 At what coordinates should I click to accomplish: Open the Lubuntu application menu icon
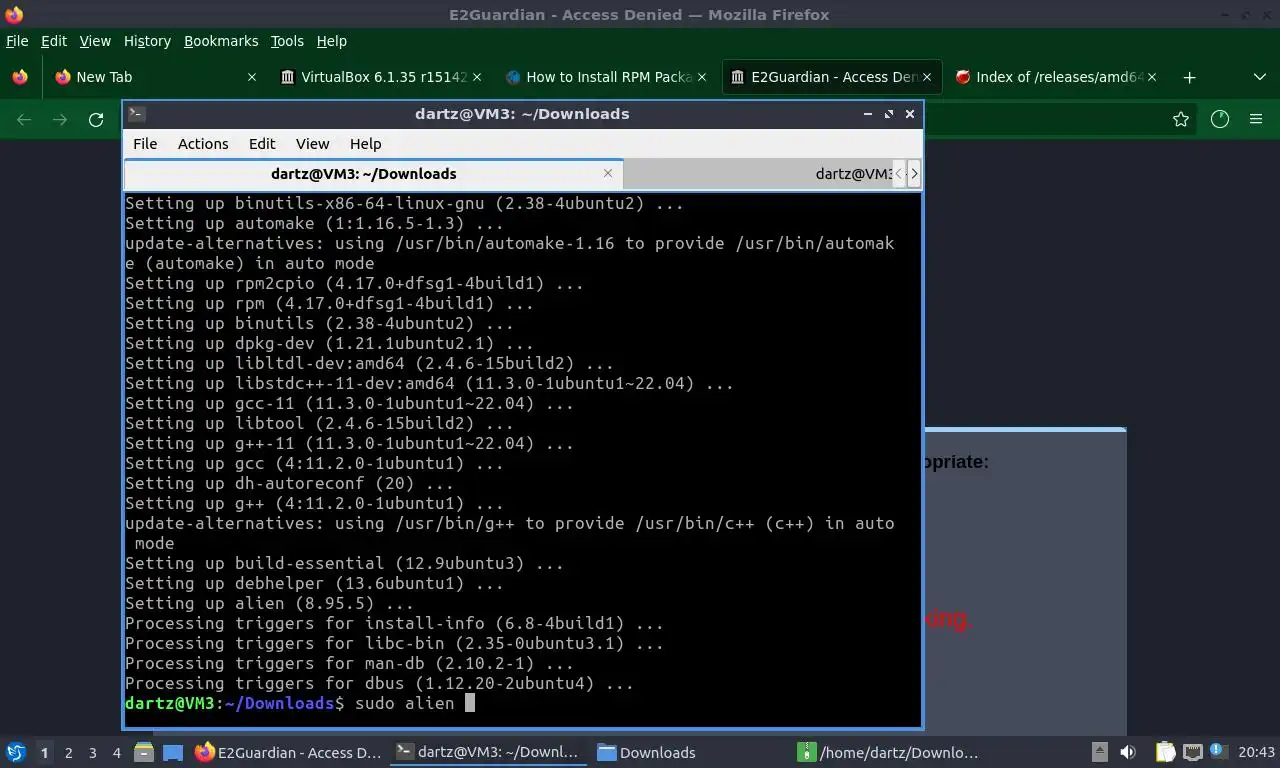point(16,752)
